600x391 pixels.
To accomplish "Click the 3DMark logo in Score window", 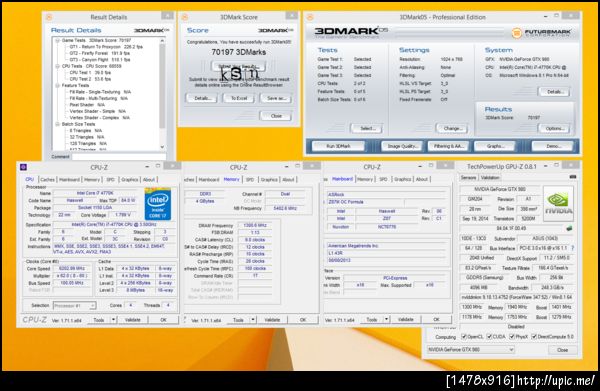I will [x=276, y=30].
